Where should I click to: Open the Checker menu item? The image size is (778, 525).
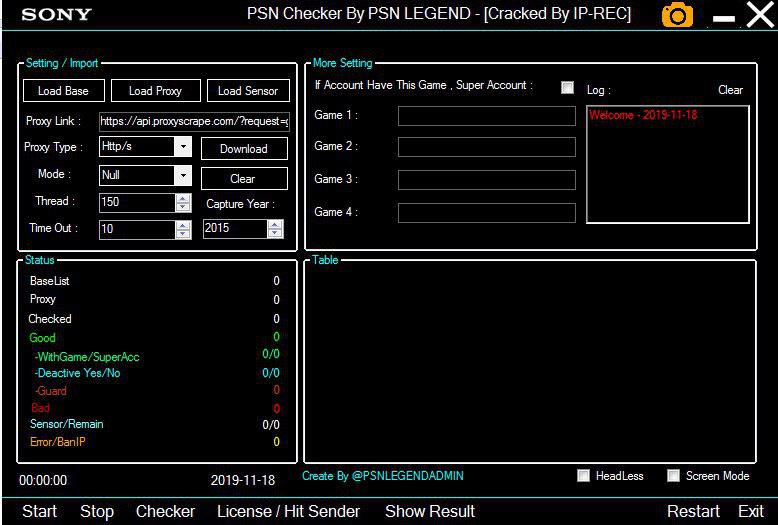pos(165,511)
